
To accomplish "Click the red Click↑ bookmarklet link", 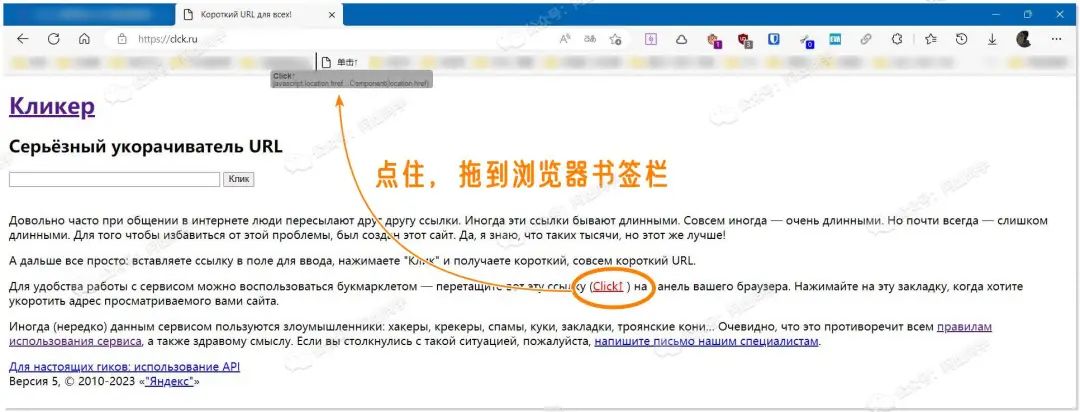I will [x=608, y=287].
